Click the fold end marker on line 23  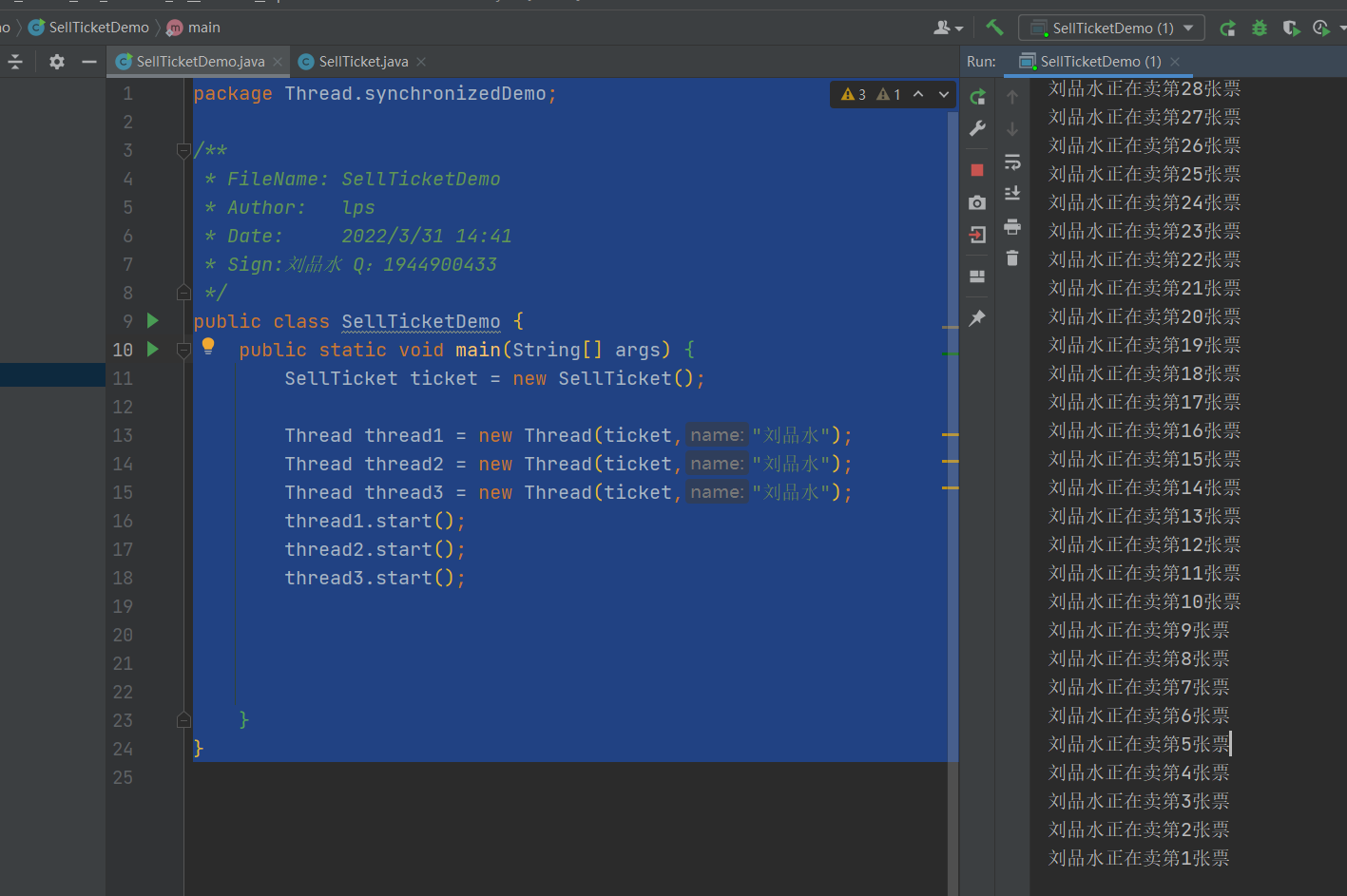coord(183,720)
